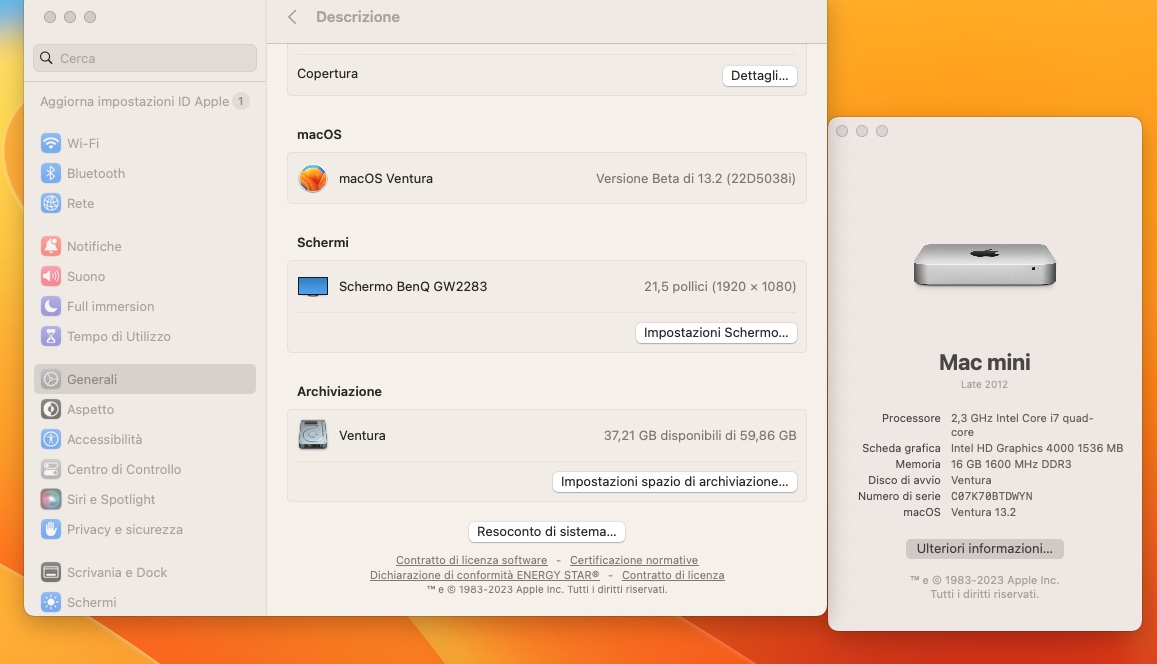Image resolution: width=1157 pixels, height=664 pixels.
Task: Open Centro di Controllo icon
Action: [51, 469]
